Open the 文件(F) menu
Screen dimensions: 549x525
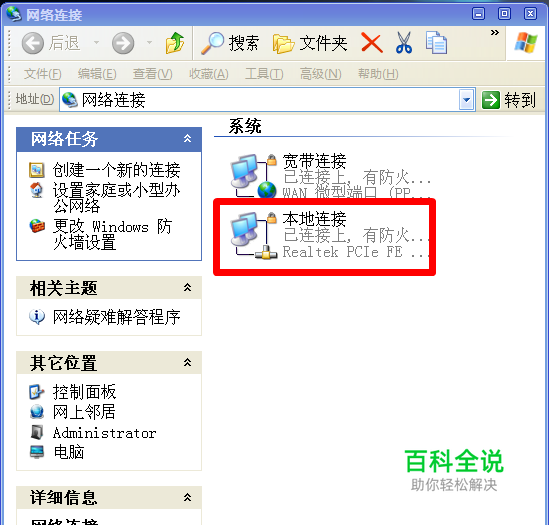click(x=42, y=74)
